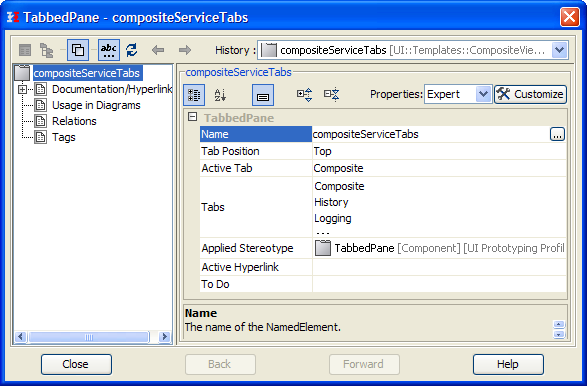587x386 pixels.
Task: Expand the Documentation/Hyperlinks tree node
Action: point(22,89)
